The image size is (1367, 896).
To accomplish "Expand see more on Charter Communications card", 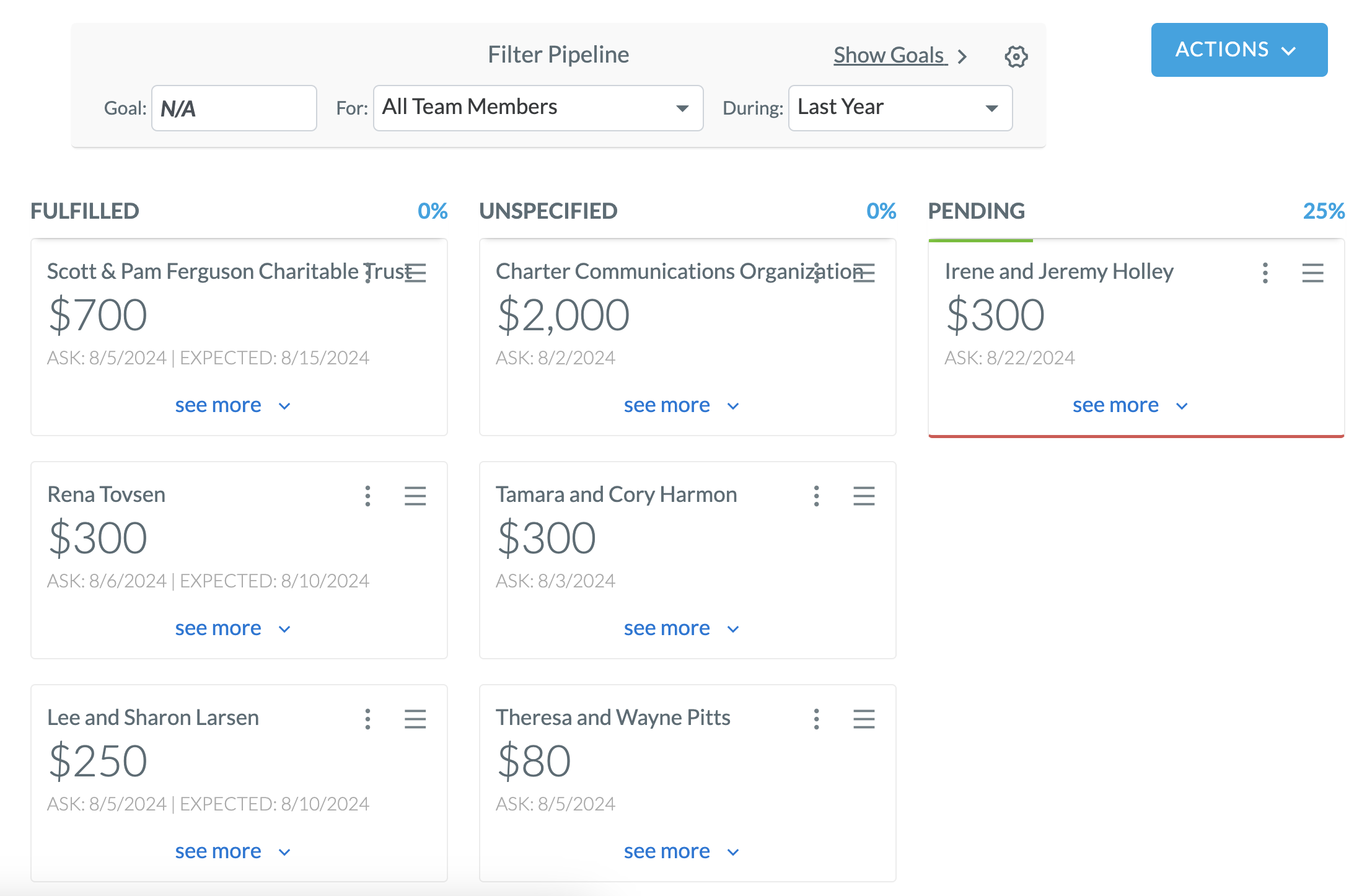I will [x=682, y=405].
